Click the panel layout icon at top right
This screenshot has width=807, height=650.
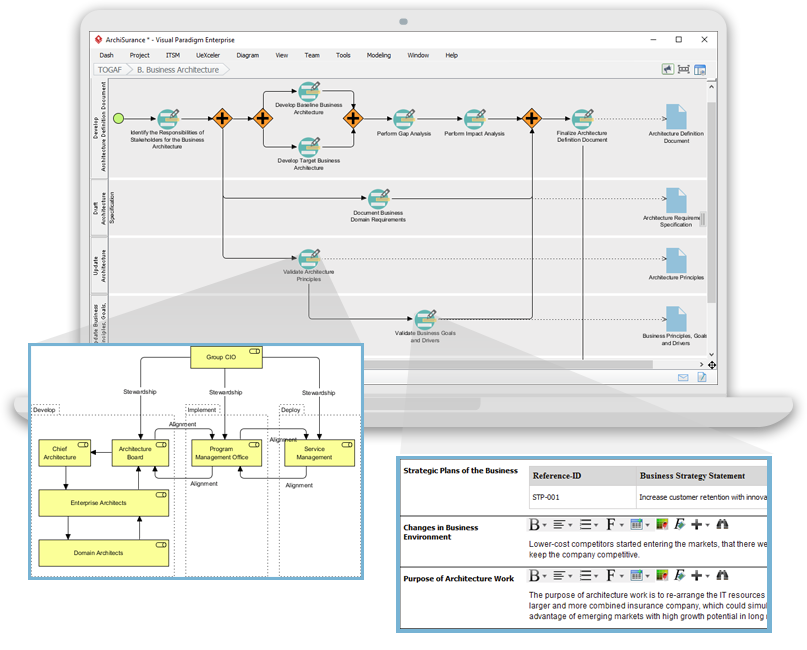pyautogui.click(x=700, y=69)
